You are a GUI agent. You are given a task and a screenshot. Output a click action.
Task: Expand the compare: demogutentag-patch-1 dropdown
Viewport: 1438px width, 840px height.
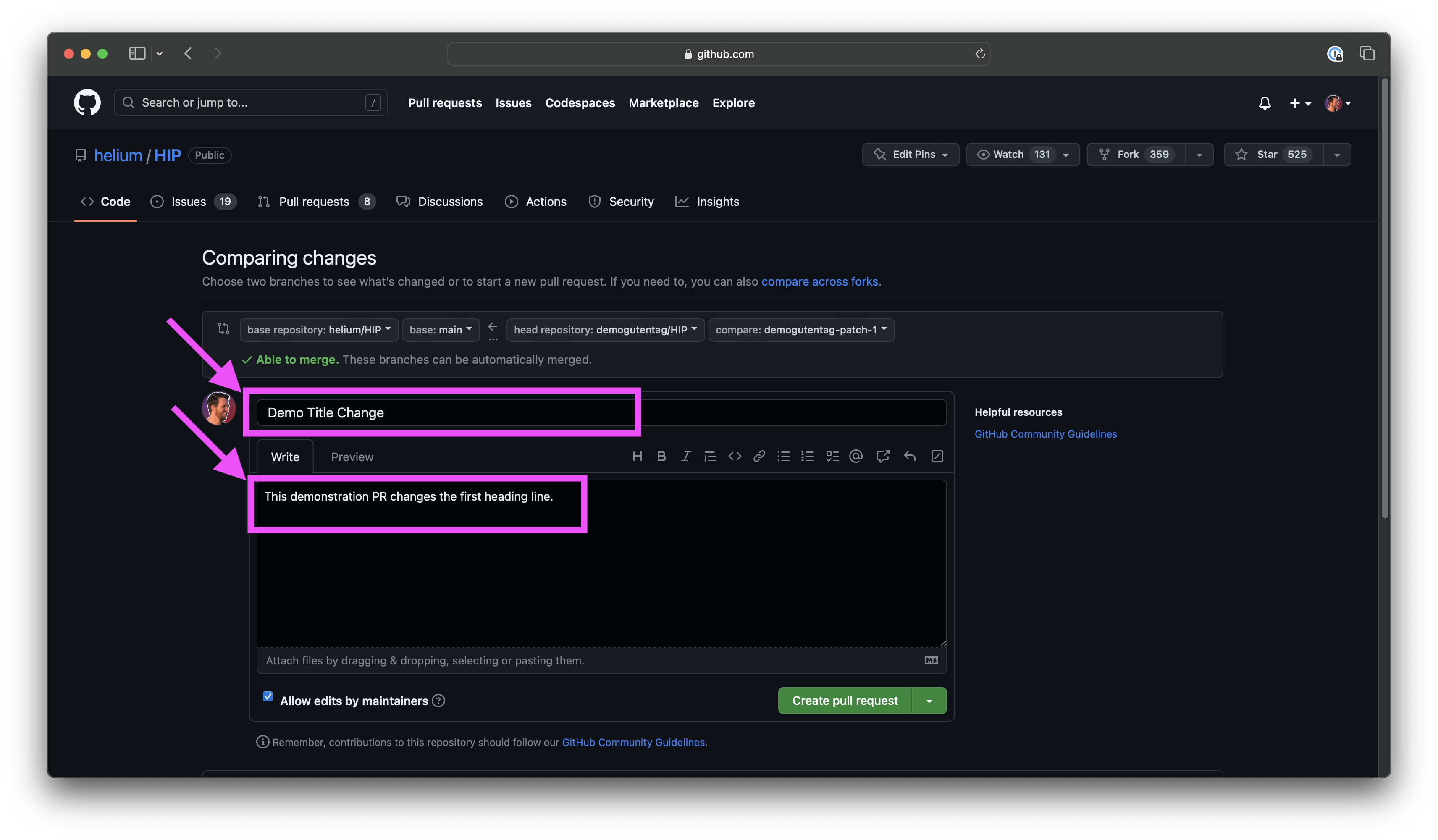point(800,330)
